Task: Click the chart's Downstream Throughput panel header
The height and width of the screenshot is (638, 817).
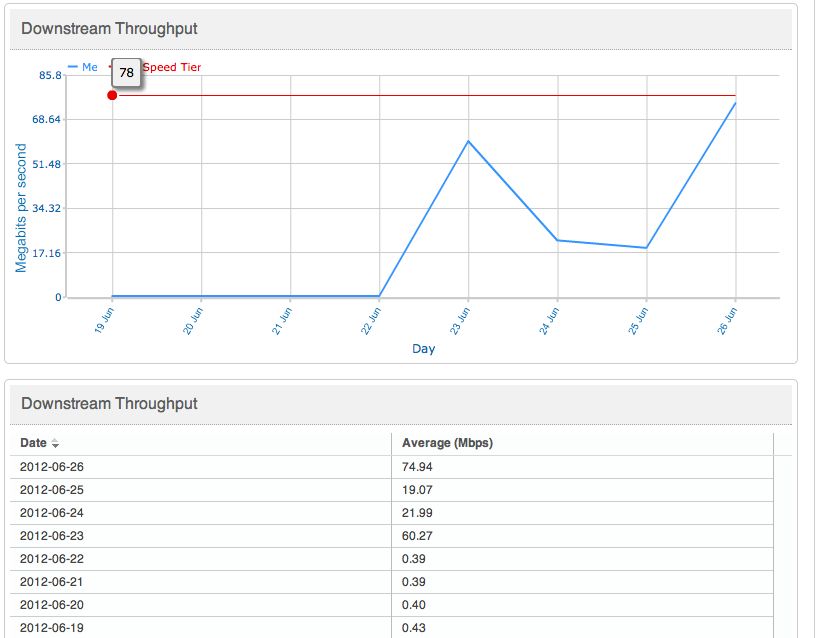Action: tap(401, 29)
